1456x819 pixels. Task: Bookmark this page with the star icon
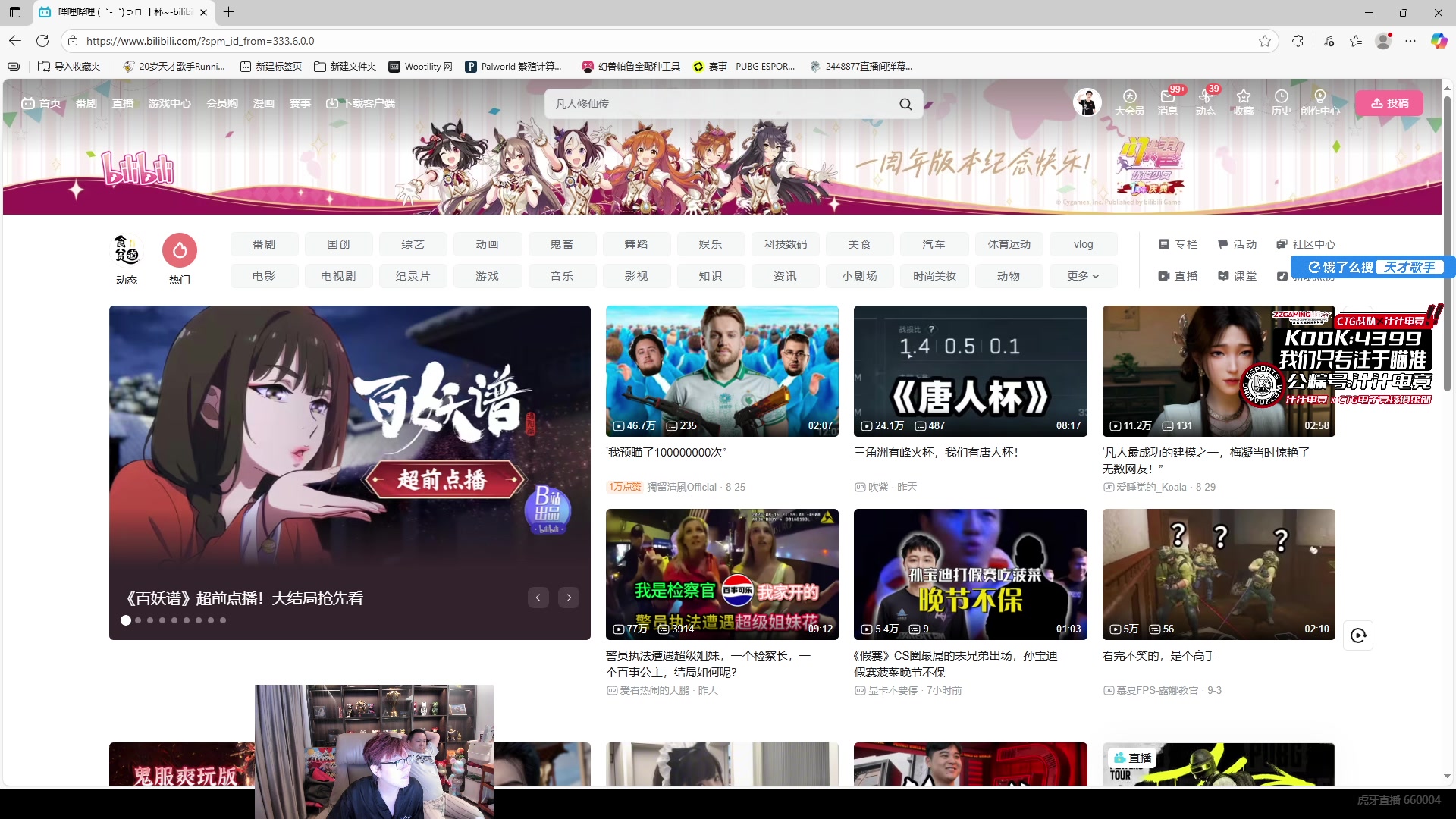[1265, 41]
